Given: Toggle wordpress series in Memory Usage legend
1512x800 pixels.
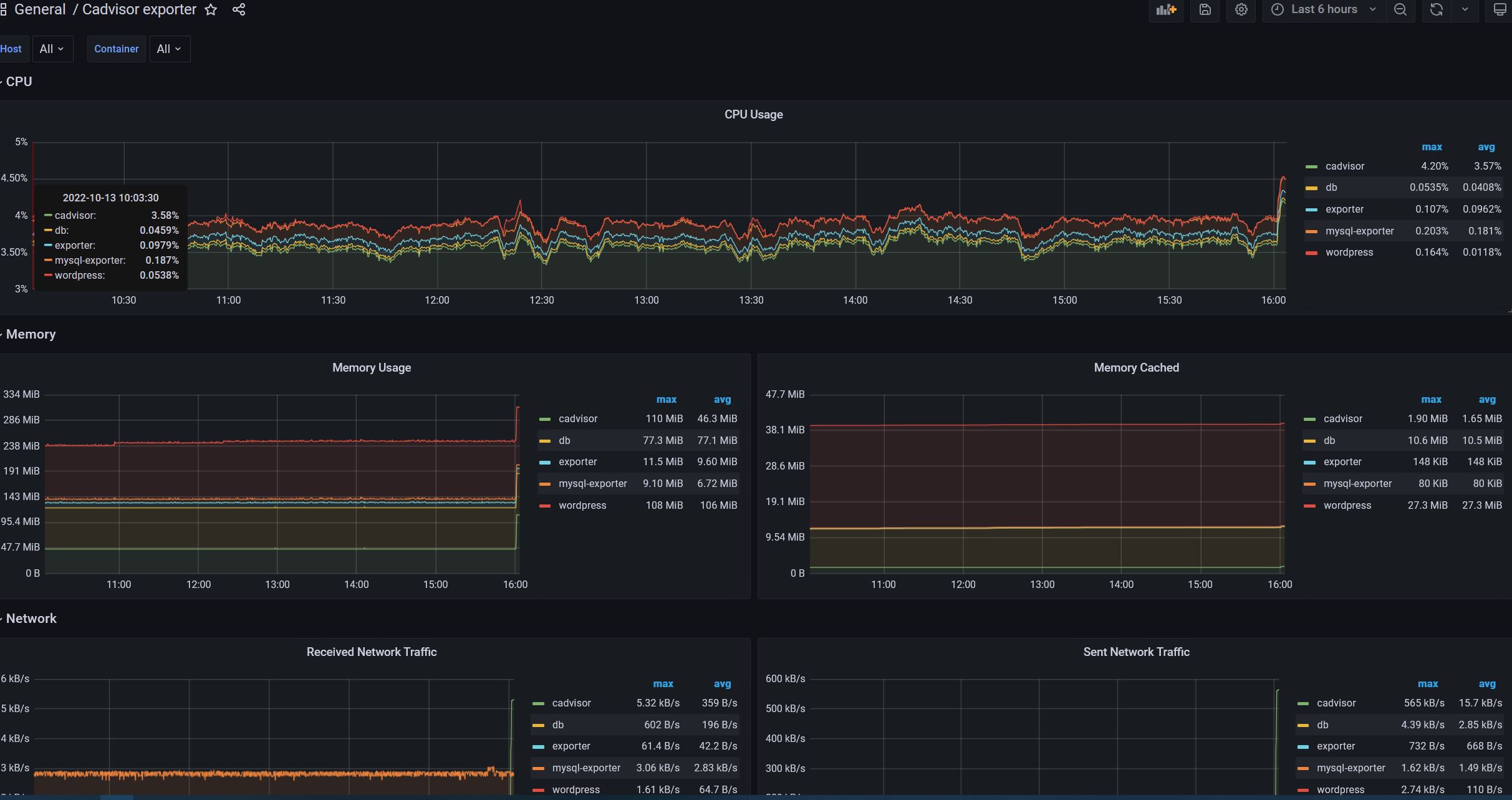Looking at the screenshot, I should 582,506.
